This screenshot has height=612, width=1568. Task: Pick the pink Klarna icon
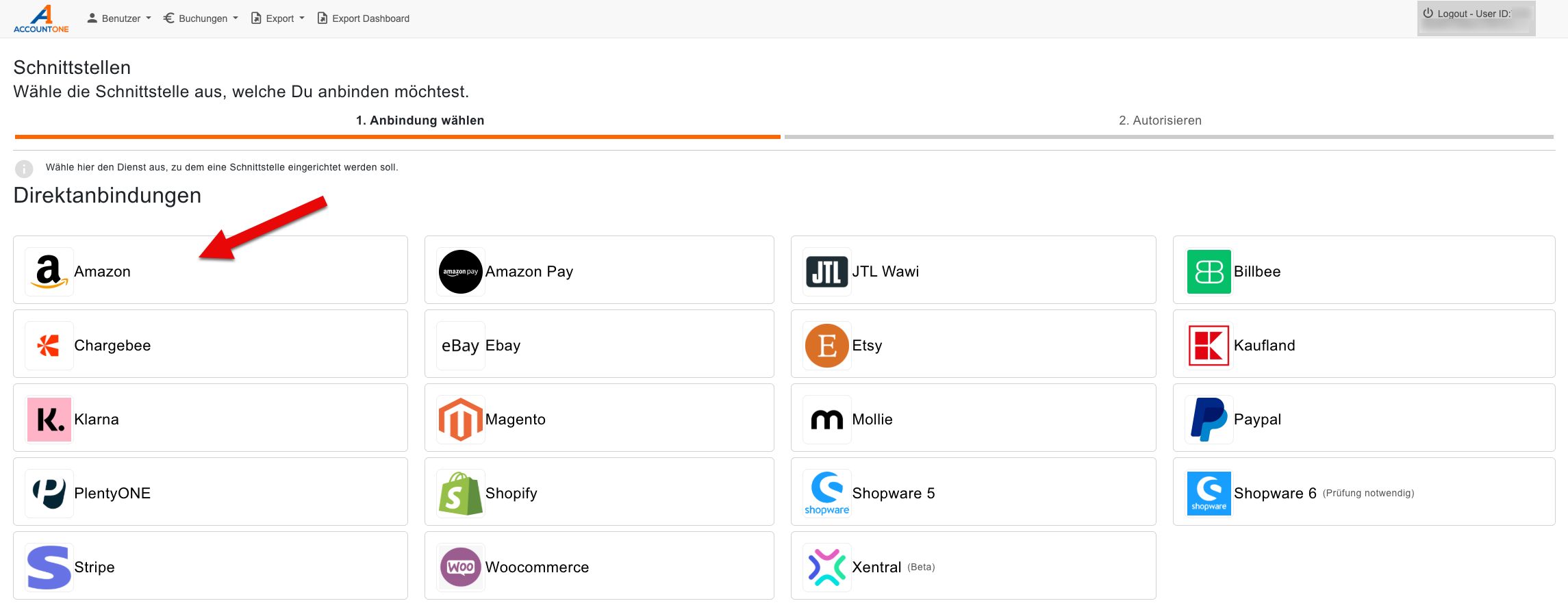(x=49, y=420)
